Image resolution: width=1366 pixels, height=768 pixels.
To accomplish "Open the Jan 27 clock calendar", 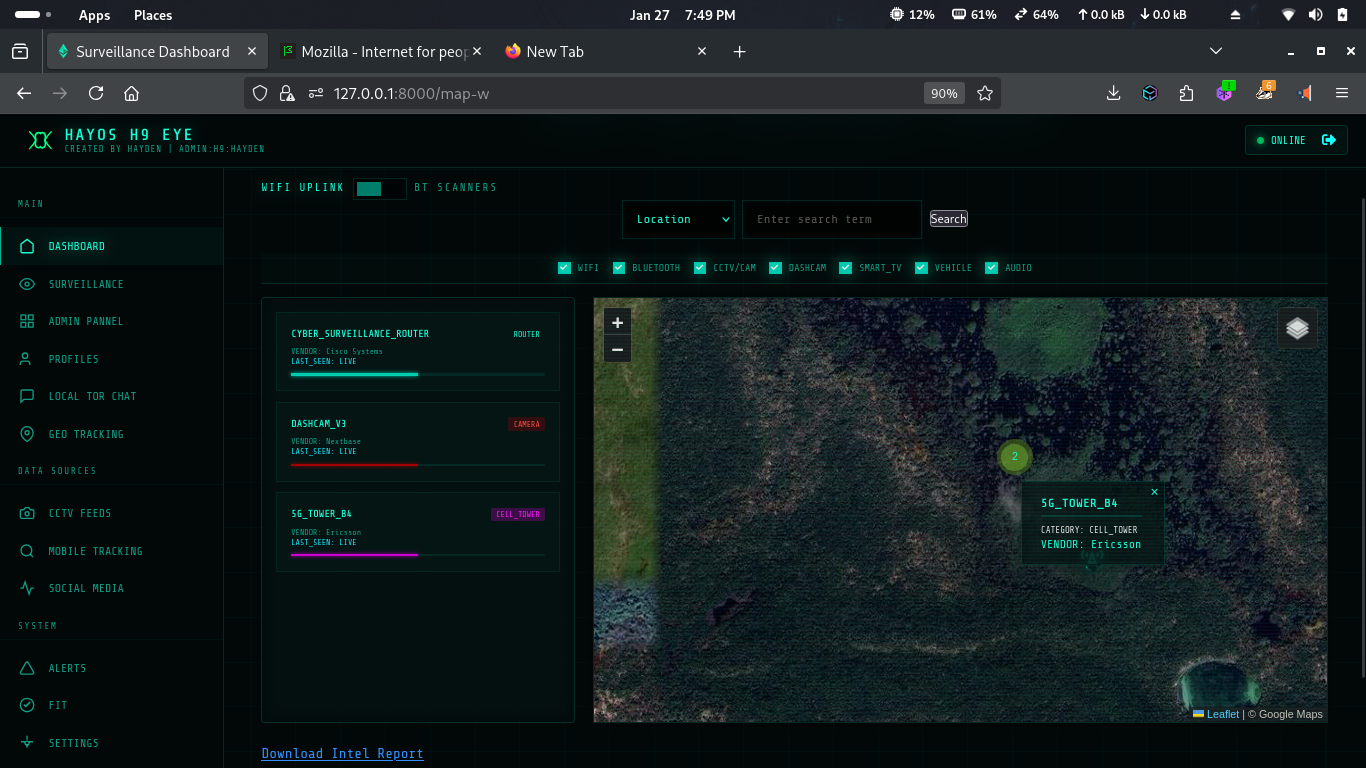I will [683, 15].
